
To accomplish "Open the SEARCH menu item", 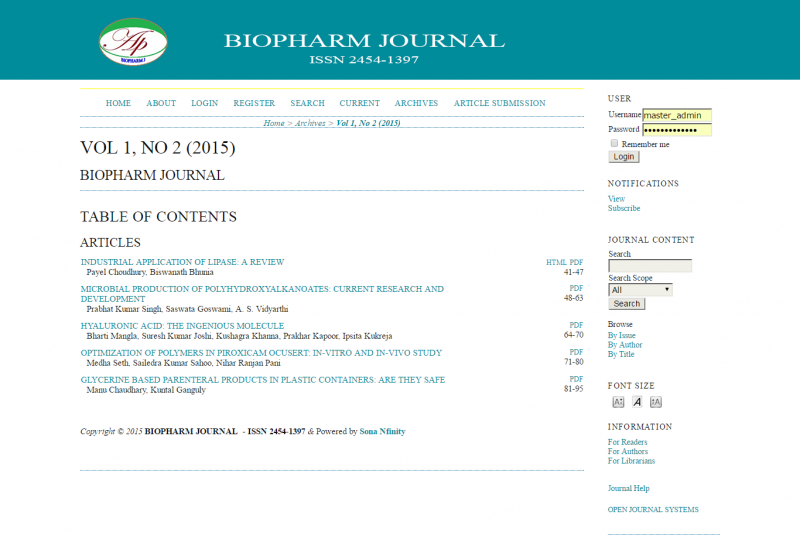I will tap(308, 103).
